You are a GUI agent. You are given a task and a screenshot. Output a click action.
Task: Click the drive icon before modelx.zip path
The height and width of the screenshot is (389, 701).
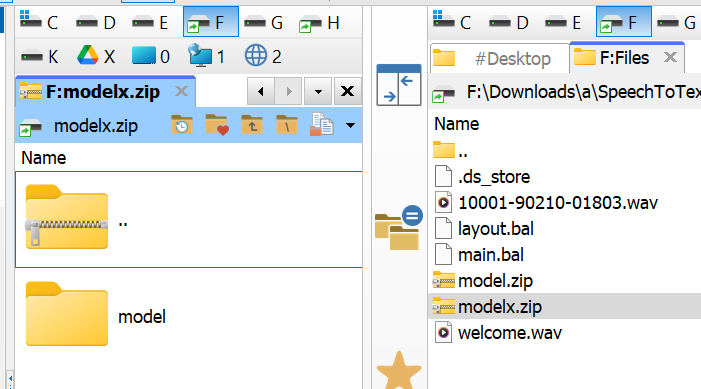(x=30, y=127)
